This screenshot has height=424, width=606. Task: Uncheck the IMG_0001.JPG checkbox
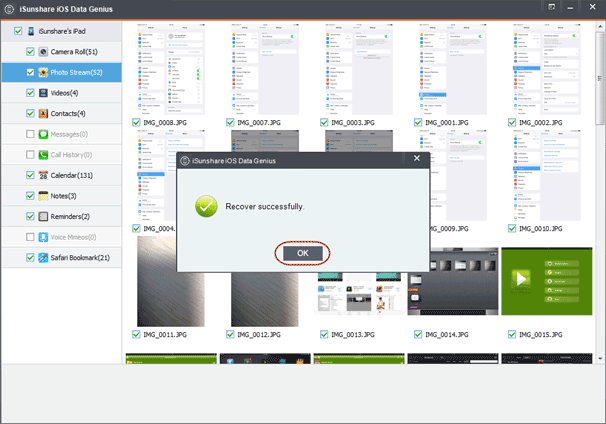click(418, 123)
